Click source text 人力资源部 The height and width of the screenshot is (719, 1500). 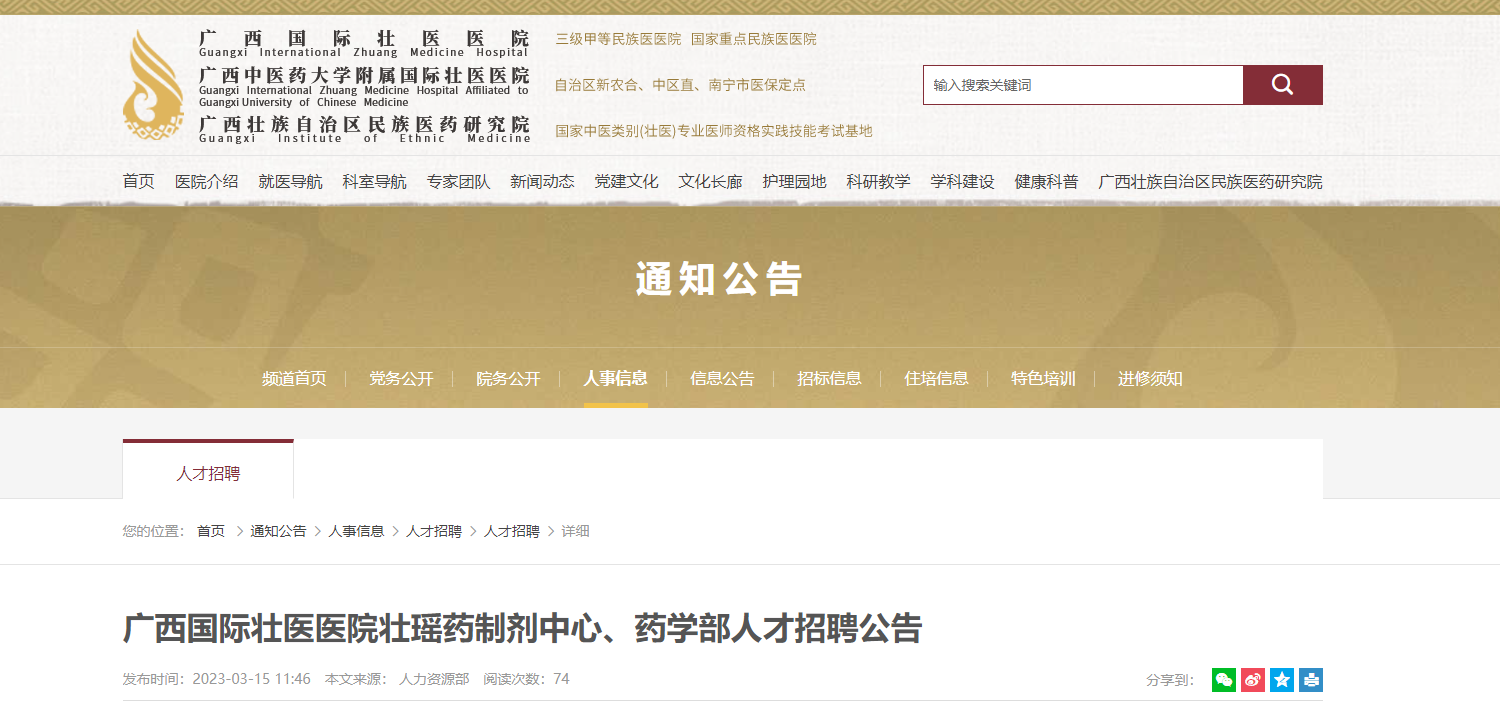[434, 679]
